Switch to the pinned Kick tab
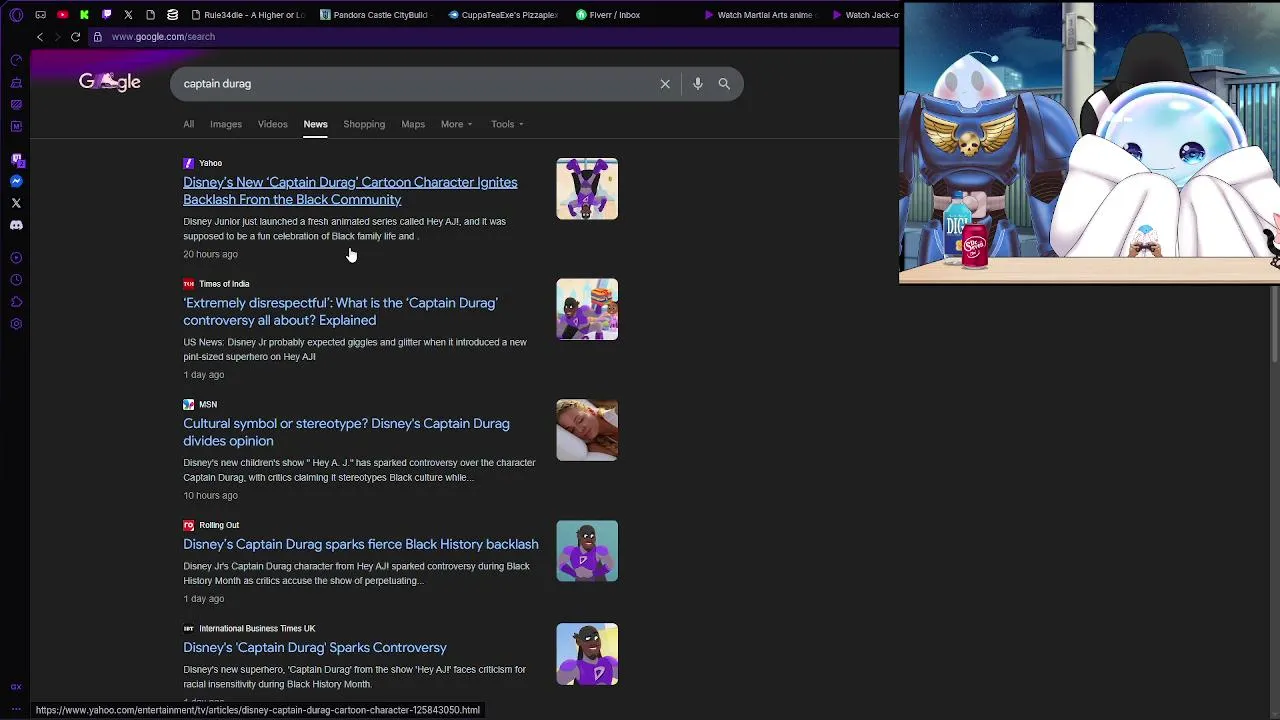The width and height of the screenshot is (1280, 720). (x=84, y=15)
